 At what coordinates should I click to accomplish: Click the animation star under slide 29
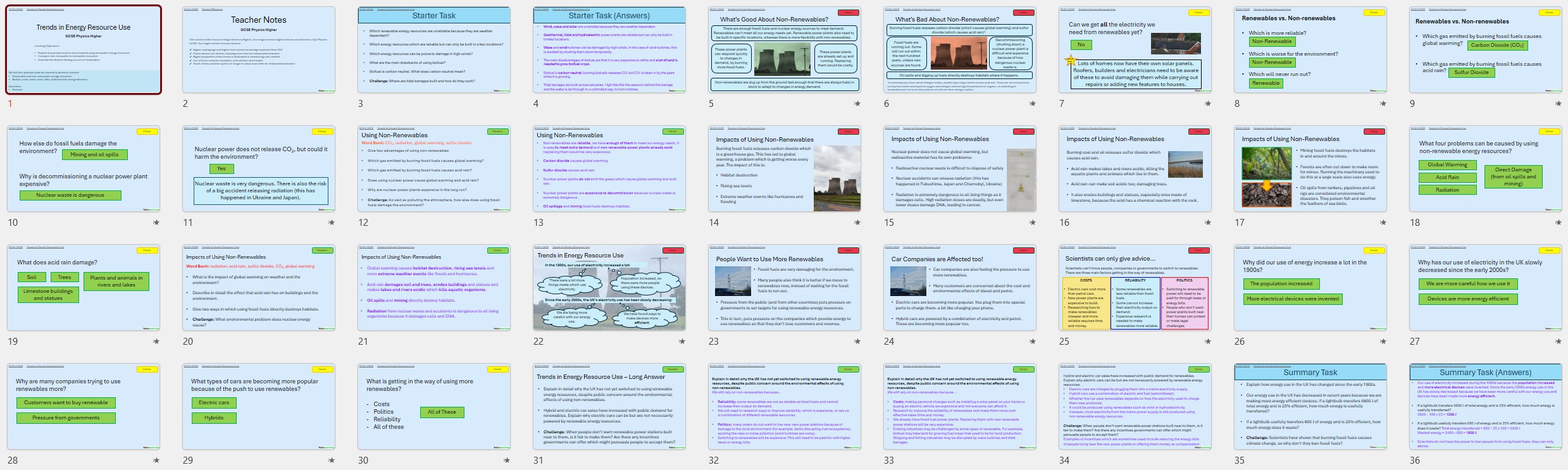(332, 461)
